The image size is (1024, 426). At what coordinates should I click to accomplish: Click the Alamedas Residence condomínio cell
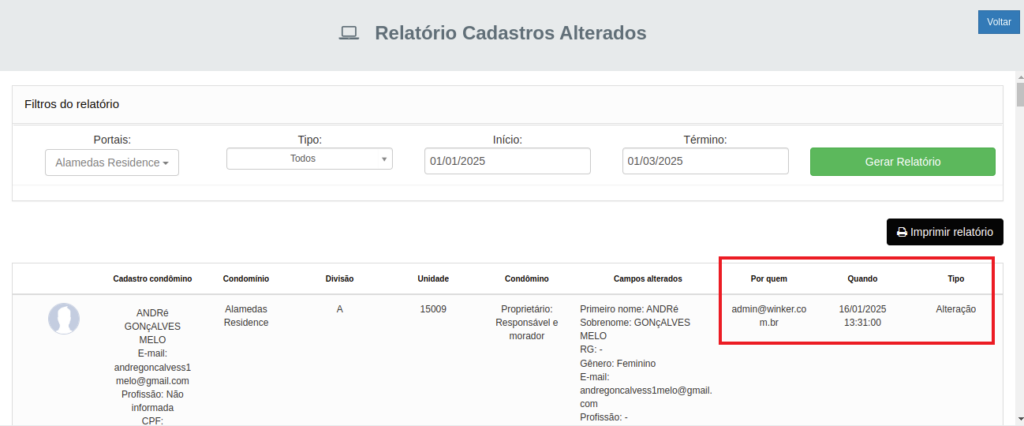point(246,316)
